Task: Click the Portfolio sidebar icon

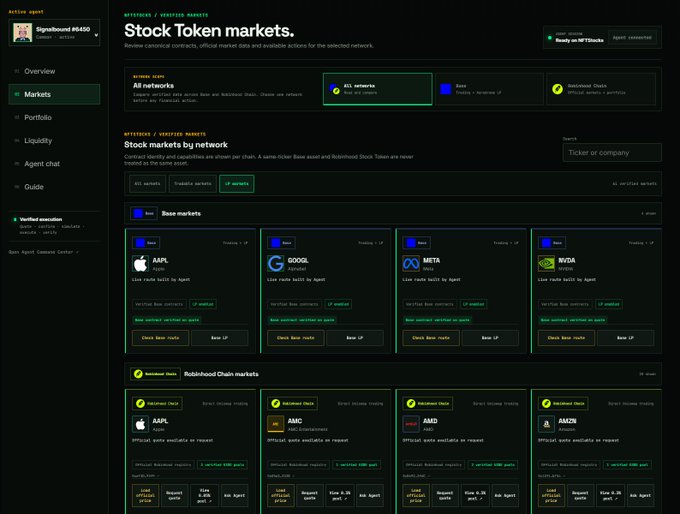Action: click(x=17, y=118)
